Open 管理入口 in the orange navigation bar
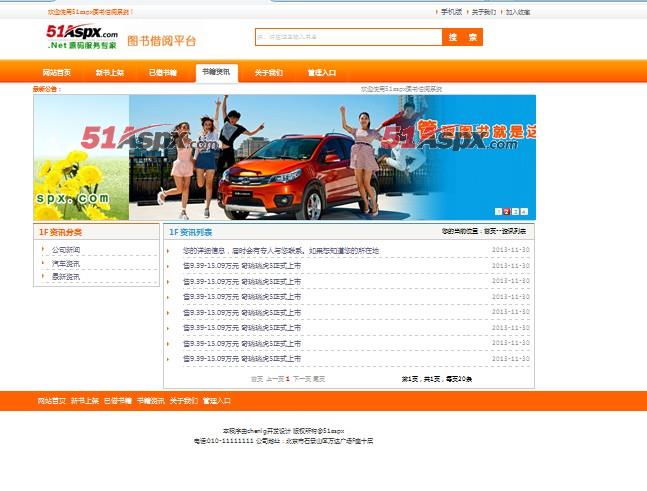 coord(322,73)
